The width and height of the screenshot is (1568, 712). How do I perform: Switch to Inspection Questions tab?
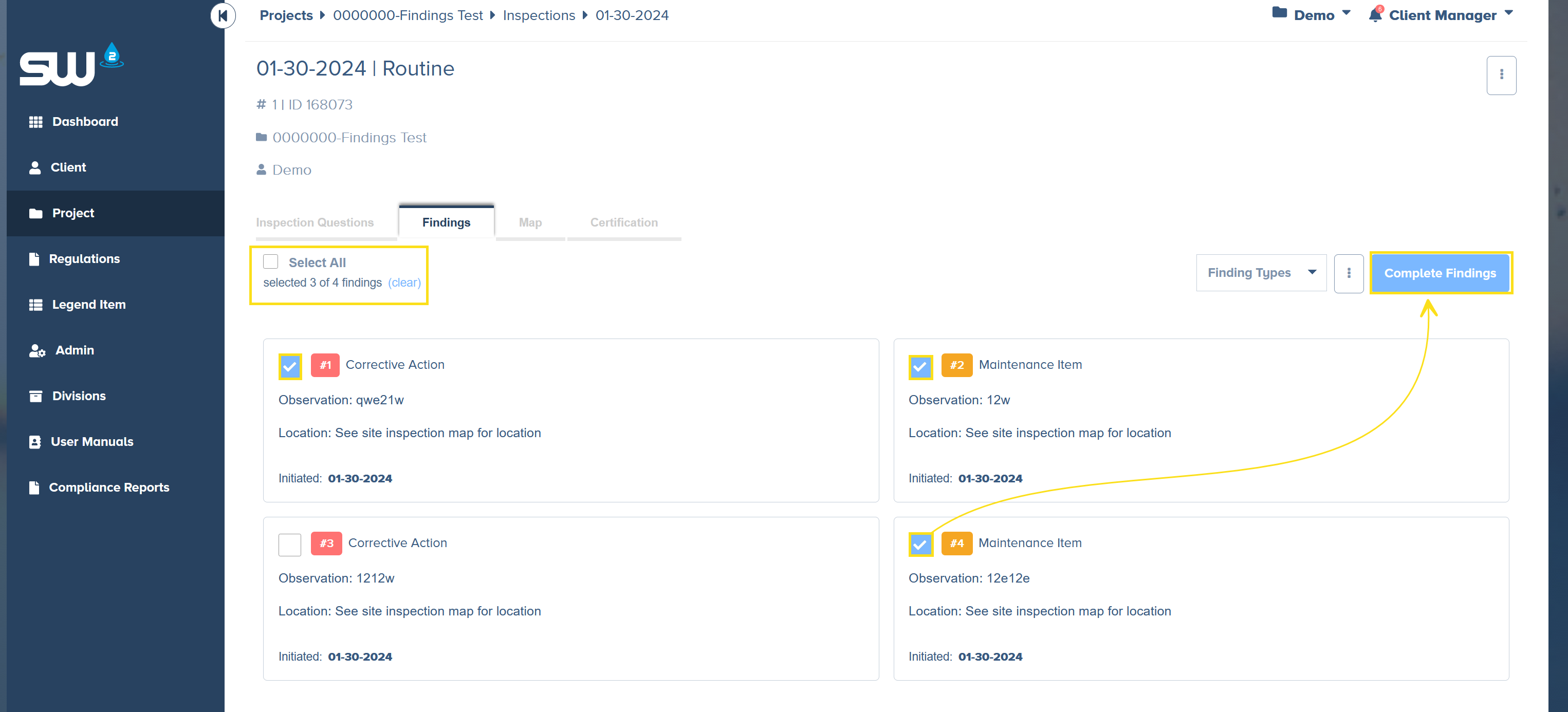click(315, 223)
